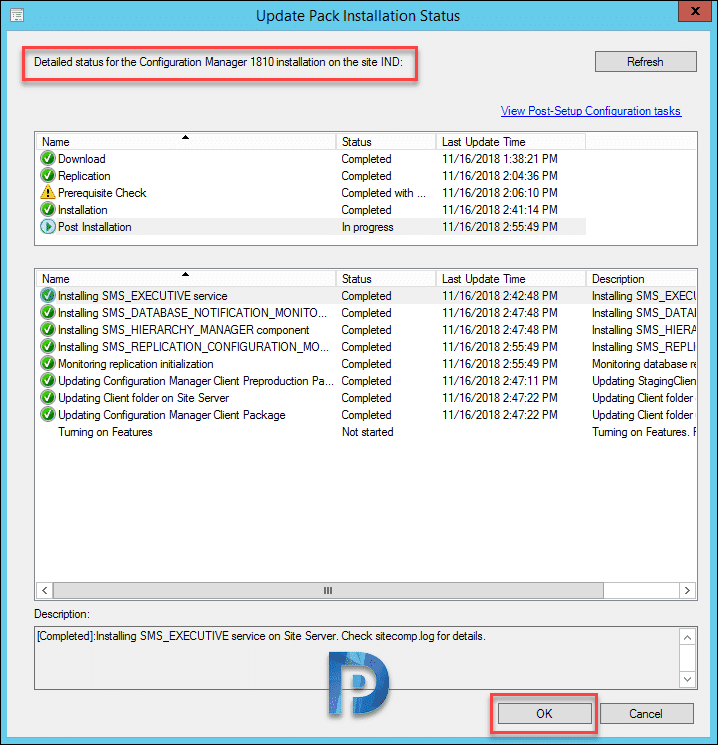718x745 pixels.
Task: Click timestamp 11/16/2018 2:04:36 PM
Action: [x=499, y=176]
